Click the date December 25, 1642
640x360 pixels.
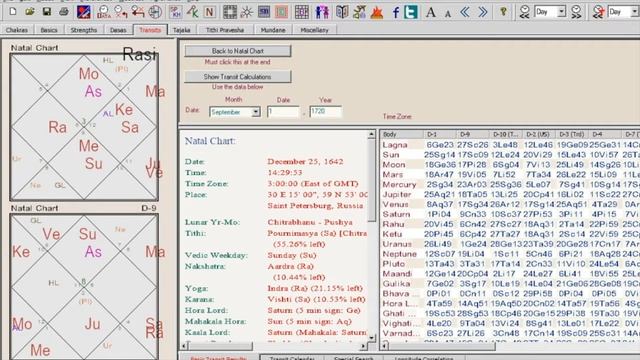305,161
